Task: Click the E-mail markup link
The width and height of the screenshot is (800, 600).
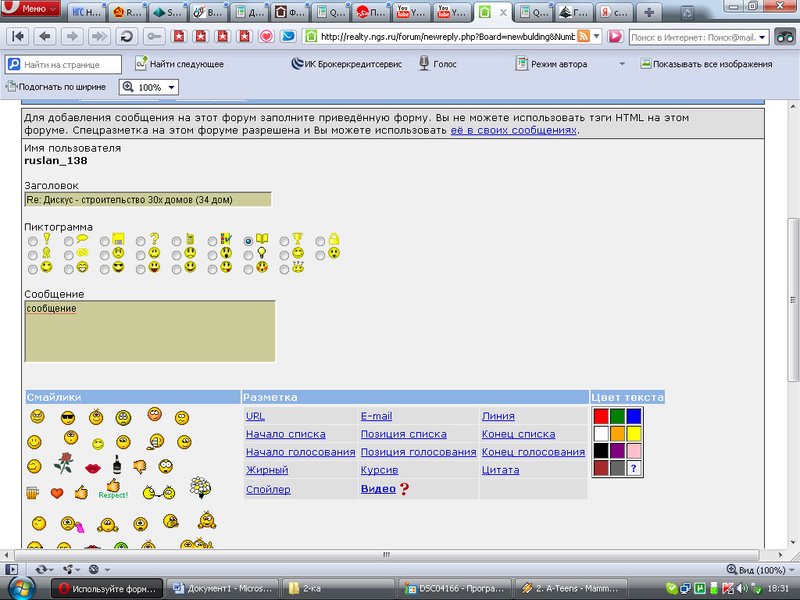Action: (377, 416)
